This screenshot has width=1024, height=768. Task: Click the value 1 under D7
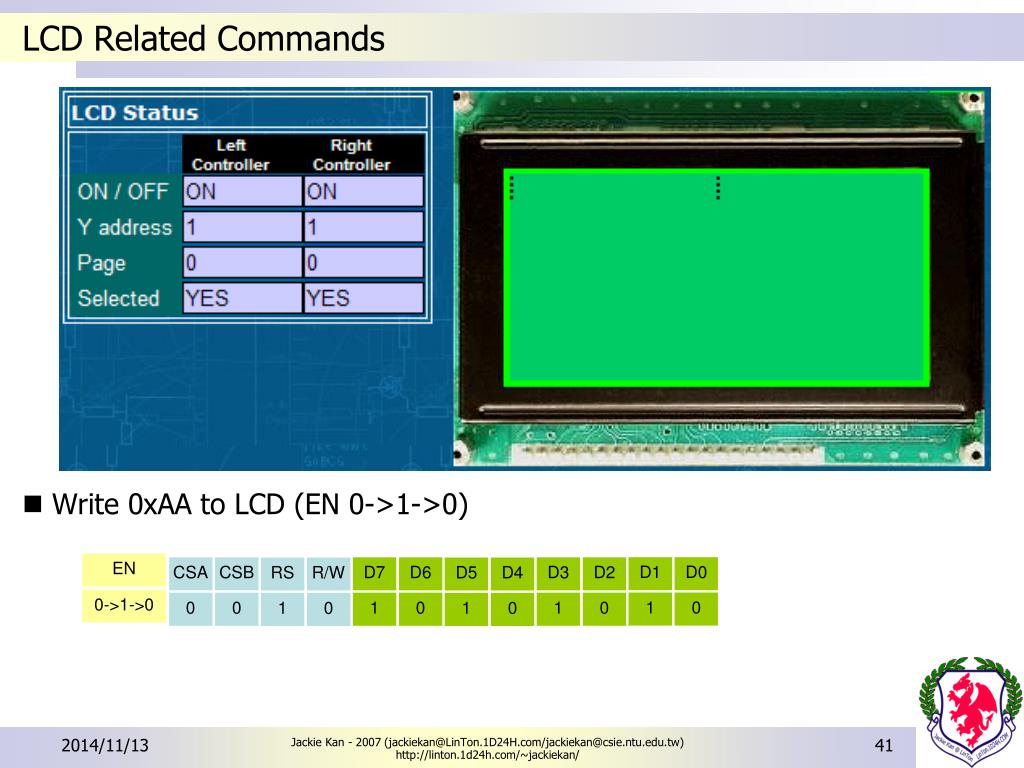pos(374,609)
